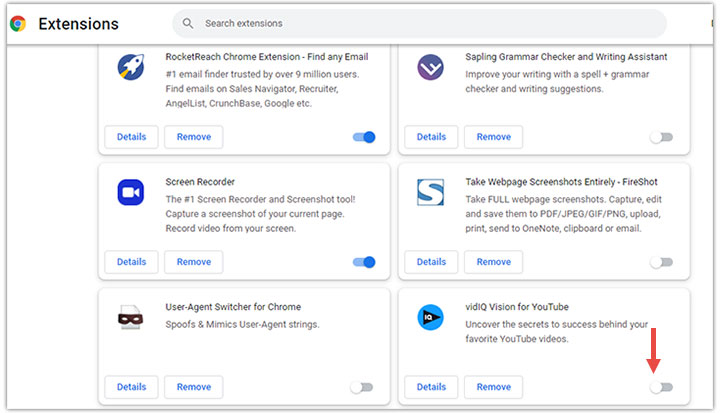Viewport: 720px width, 413px height.
Task: Open Details for Screen Recorder
Action: point(131,262)
